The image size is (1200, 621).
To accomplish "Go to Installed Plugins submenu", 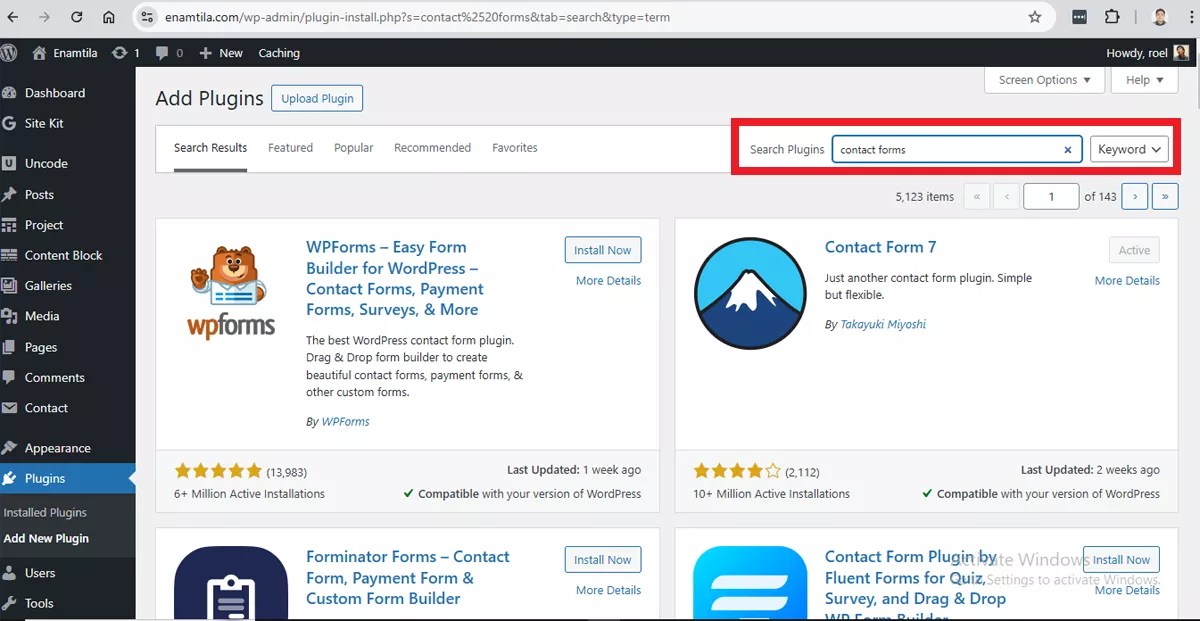I will 45,512.
